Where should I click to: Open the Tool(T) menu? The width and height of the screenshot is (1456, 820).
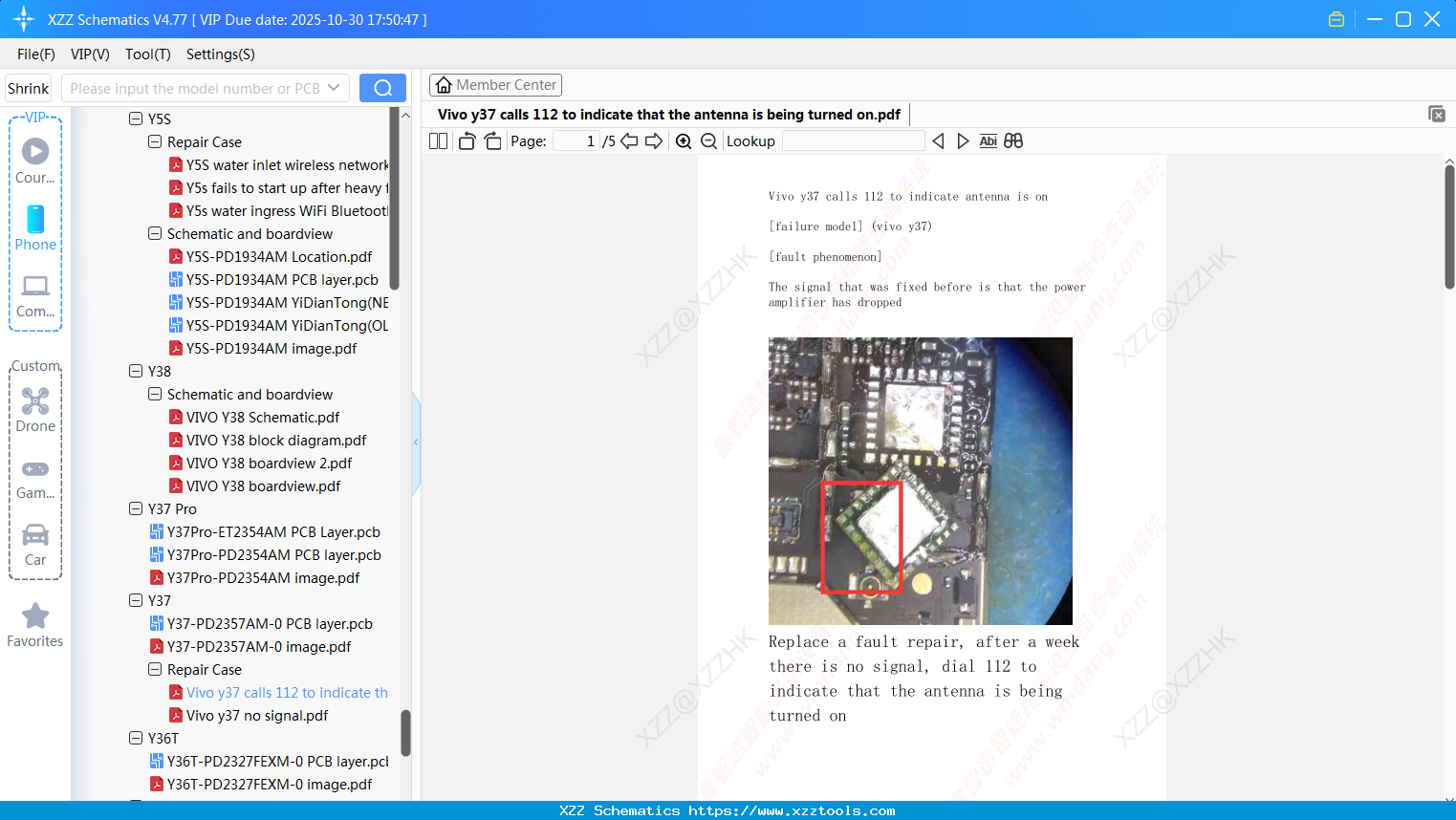pyautogui.click(x=147, y=54)
